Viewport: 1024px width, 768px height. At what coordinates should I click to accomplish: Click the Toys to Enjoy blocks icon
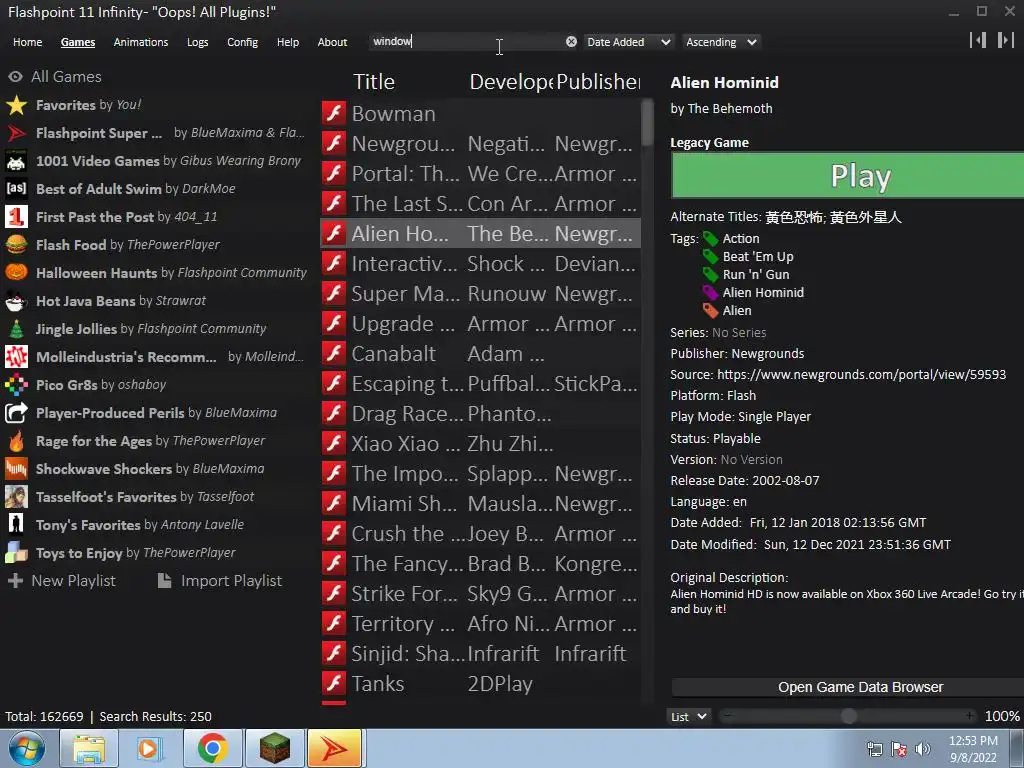pyautogui.click(x=16, y=553)
